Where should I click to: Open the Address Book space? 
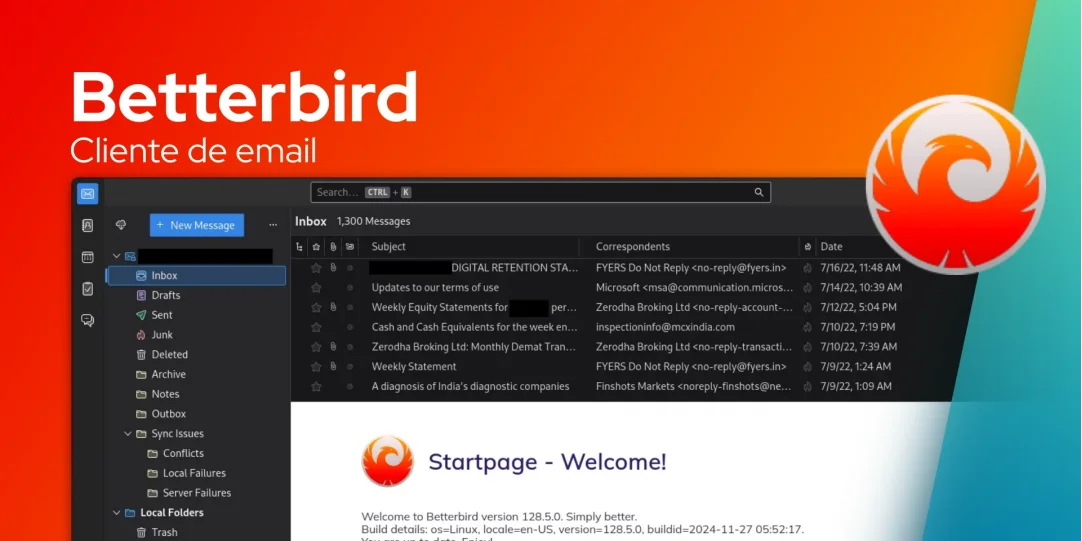[88, 225]
